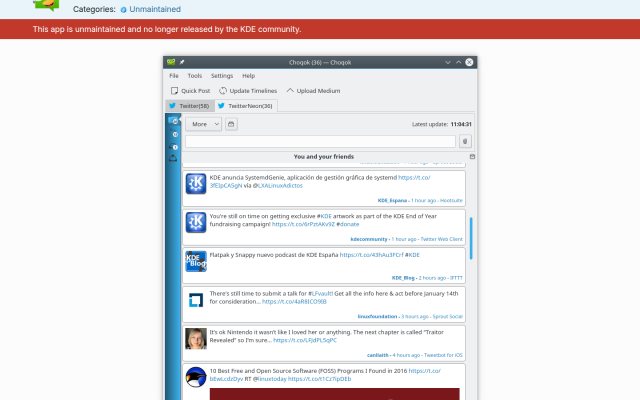Click the Tweetbot for iOS client link

coord(443,355)
